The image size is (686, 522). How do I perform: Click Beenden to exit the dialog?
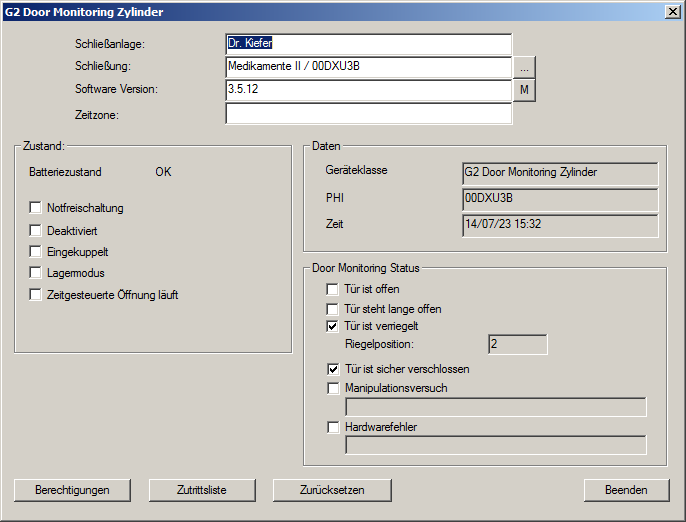626,490
